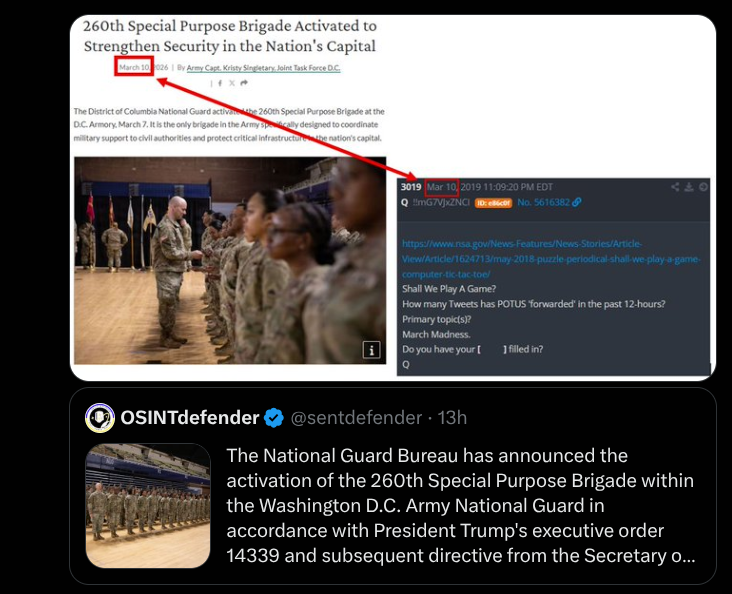
Task: Click the share icon on Q post 3019
Action: point(675,187)
